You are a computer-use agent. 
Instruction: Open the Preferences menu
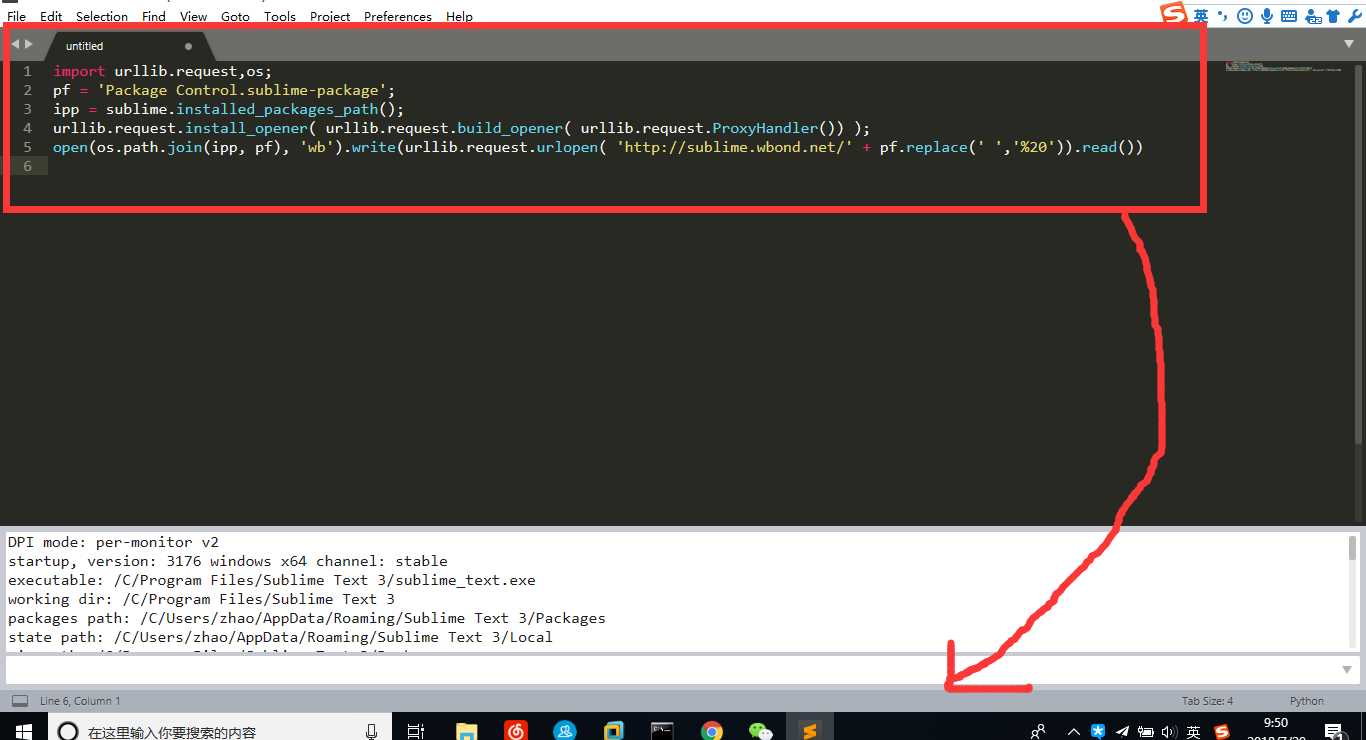[398, 16]
